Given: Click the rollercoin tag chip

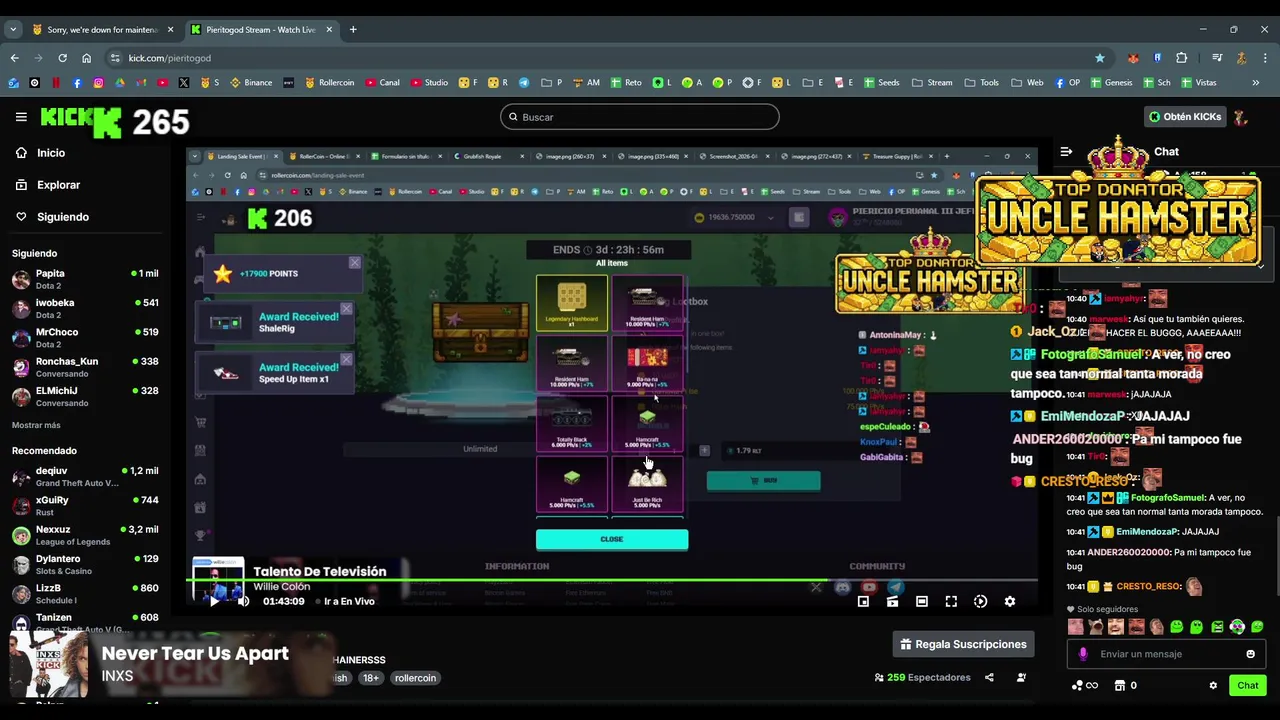Looking at the screenshot, I should (415, 677).
